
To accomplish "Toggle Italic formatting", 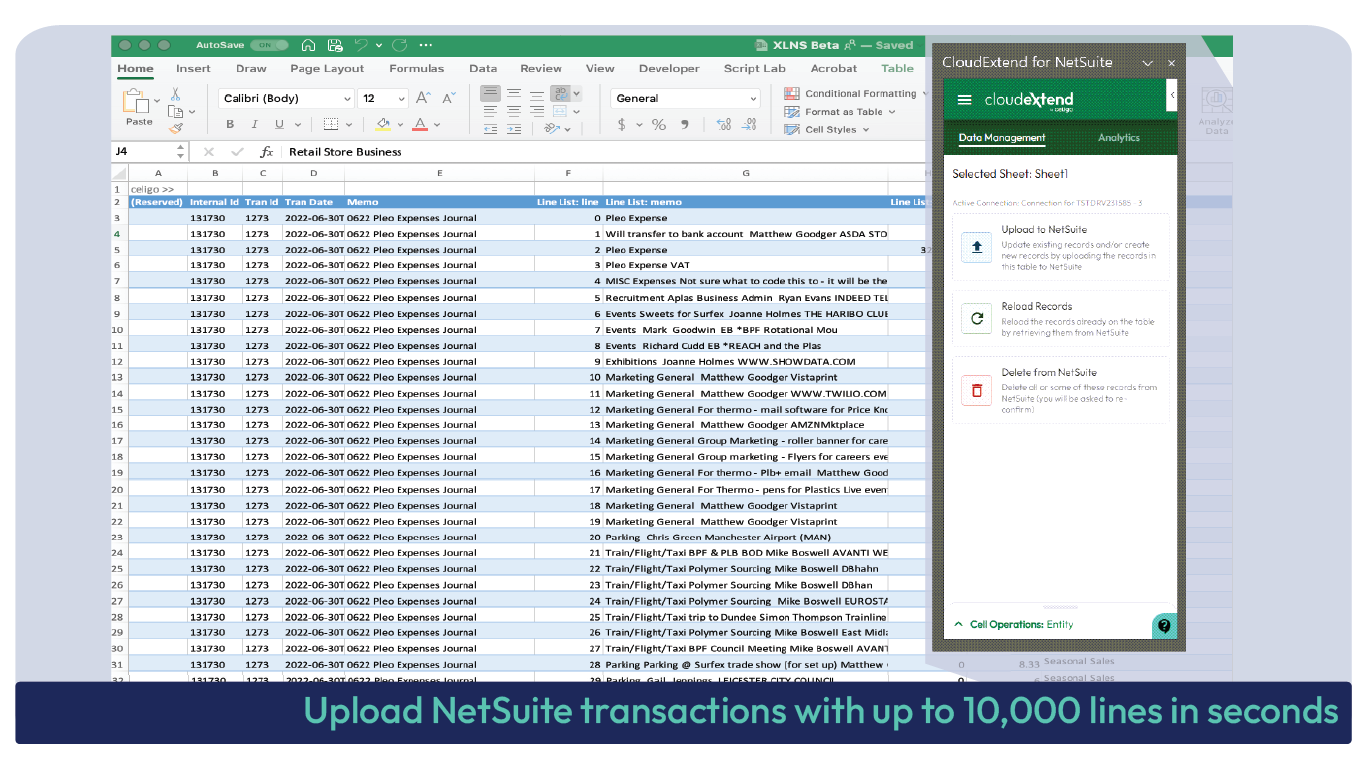I will (254, 125).
